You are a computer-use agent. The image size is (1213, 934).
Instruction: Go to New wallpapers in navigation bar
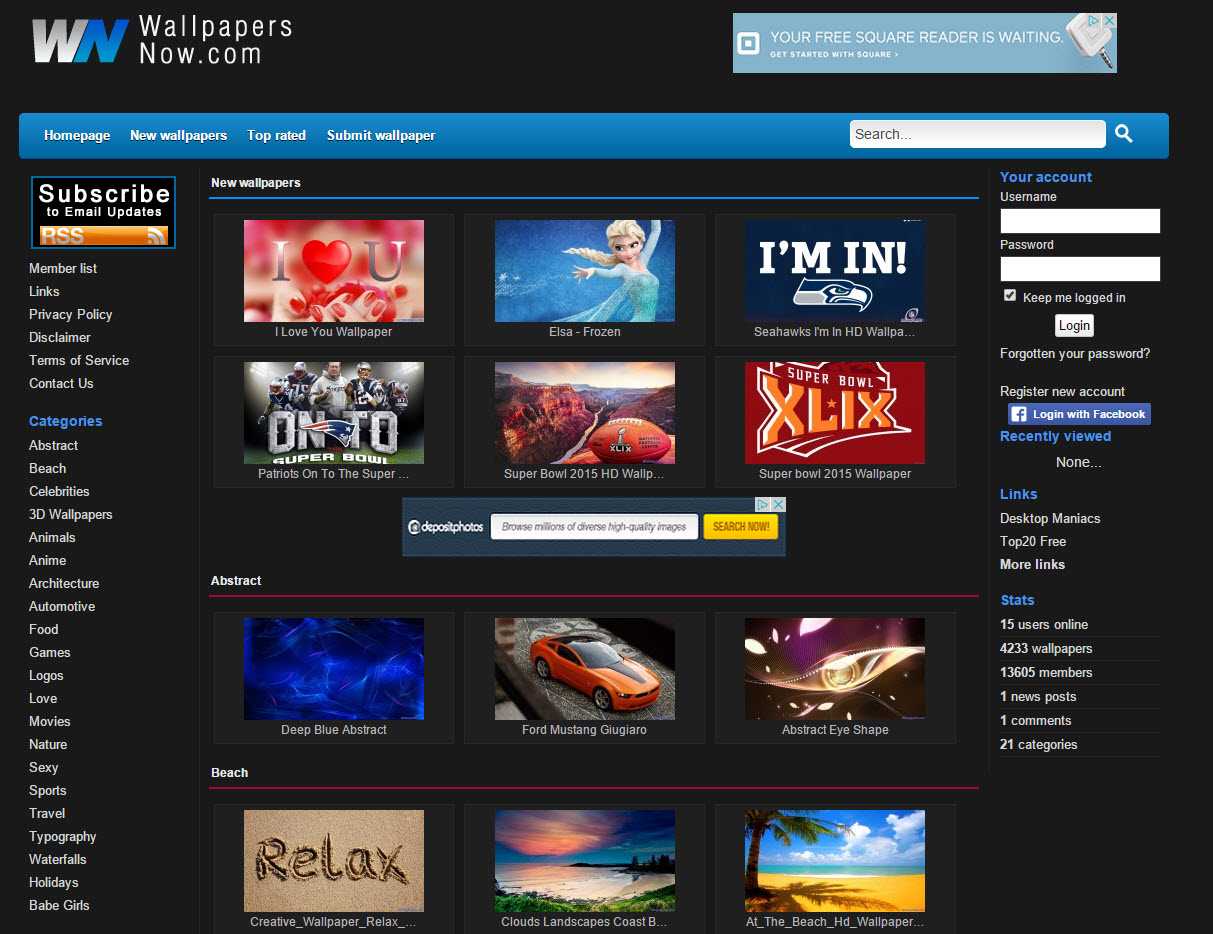(x=178, y=136)
